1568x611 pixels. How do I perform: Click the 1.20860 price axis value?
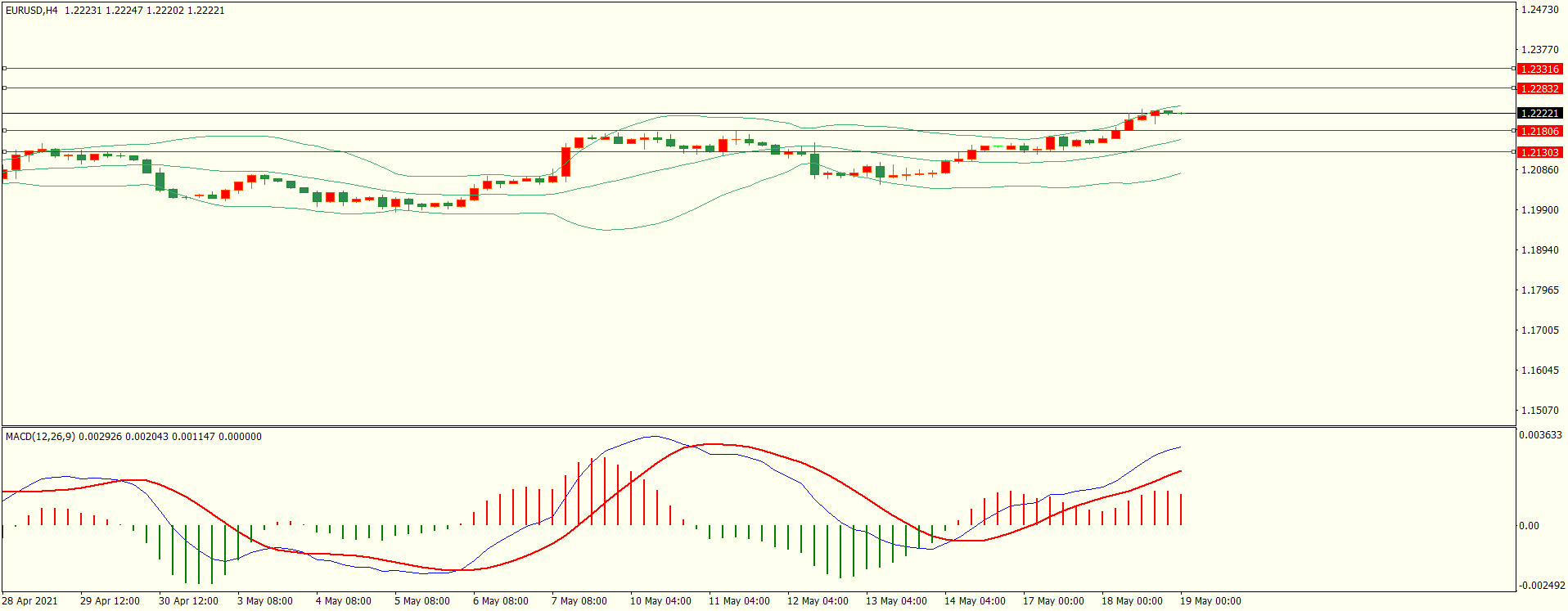(x=1539, y=170)
